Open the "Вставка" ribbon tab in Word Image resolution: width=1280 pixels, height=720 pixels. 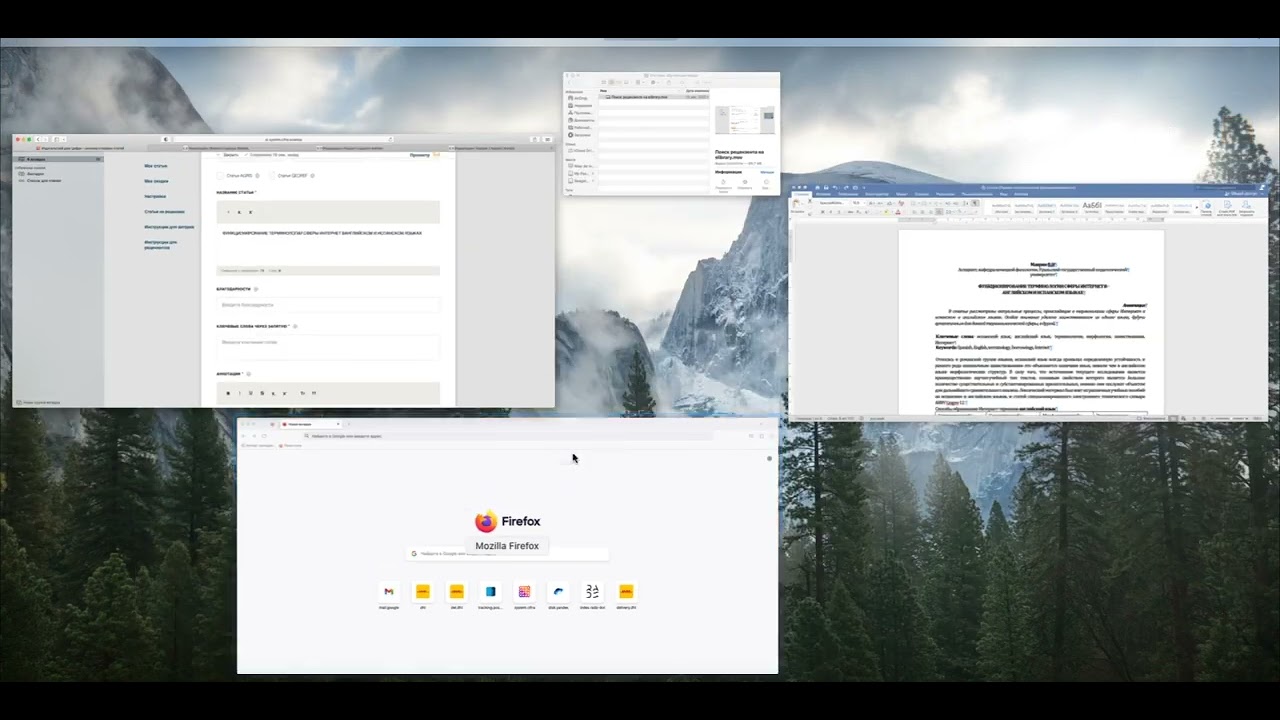(x=824, y=194)
